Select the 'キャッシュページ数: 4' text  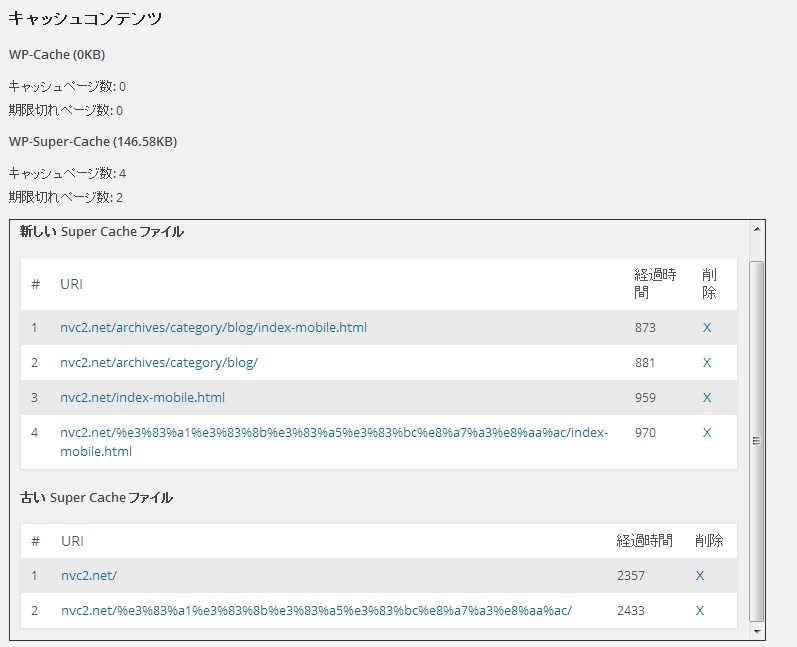pos(67,173)
